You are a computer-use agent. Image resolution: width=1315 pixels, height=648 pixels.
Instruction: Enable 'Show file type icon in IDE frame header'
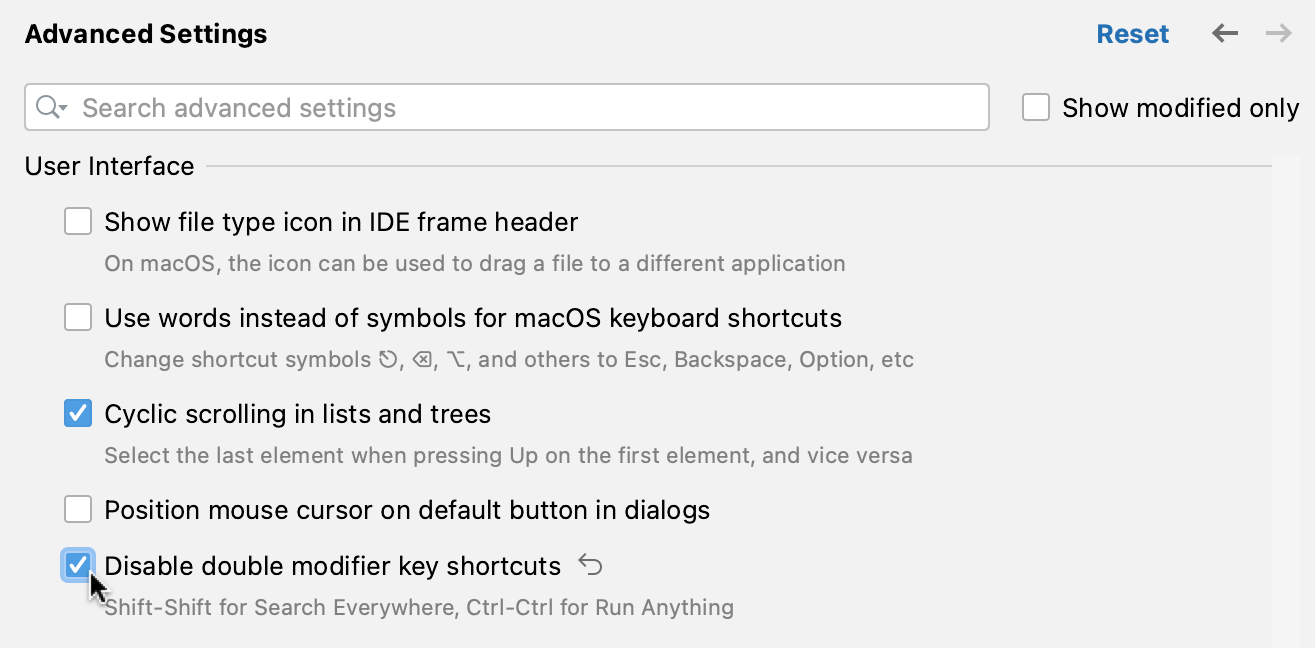click(78, 221)
